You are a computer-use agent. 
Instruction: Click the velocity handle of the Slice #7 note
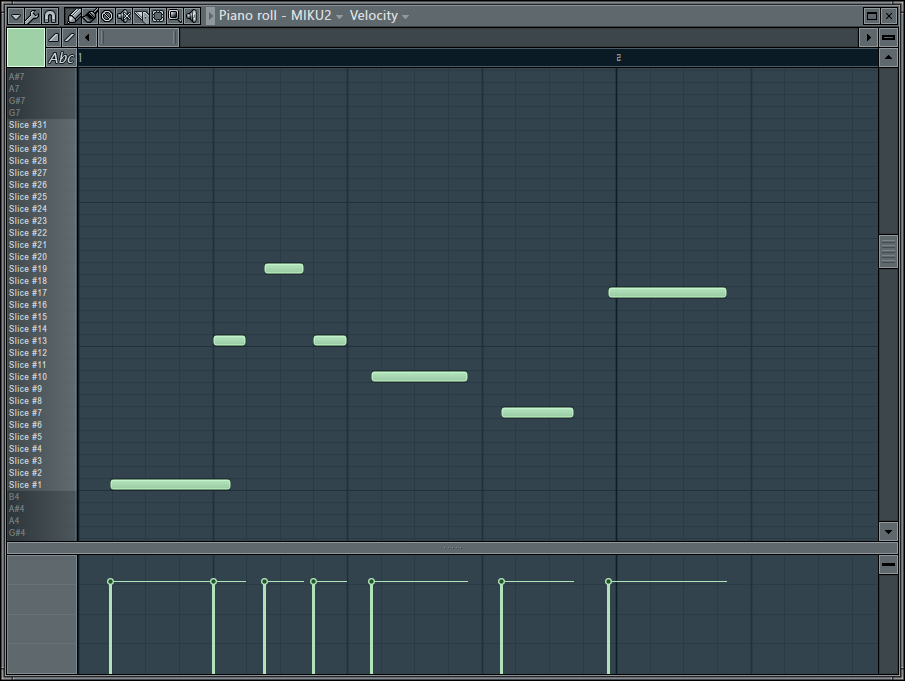pyautogui.click(x=502, y=582)
